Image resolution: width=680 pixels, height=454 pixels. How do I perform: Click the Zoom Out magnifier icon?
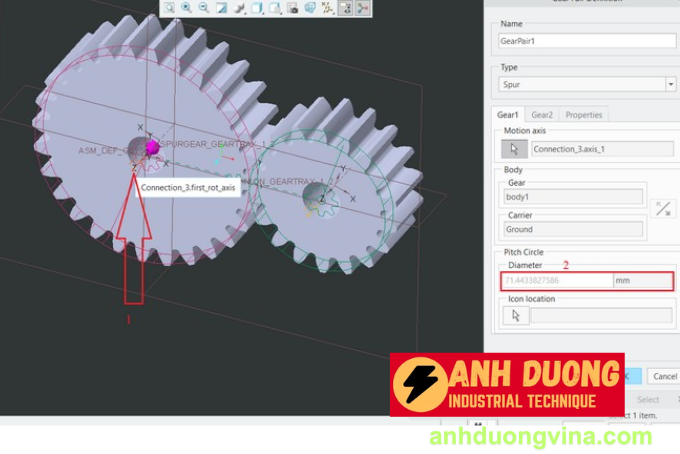coord(203,8)
